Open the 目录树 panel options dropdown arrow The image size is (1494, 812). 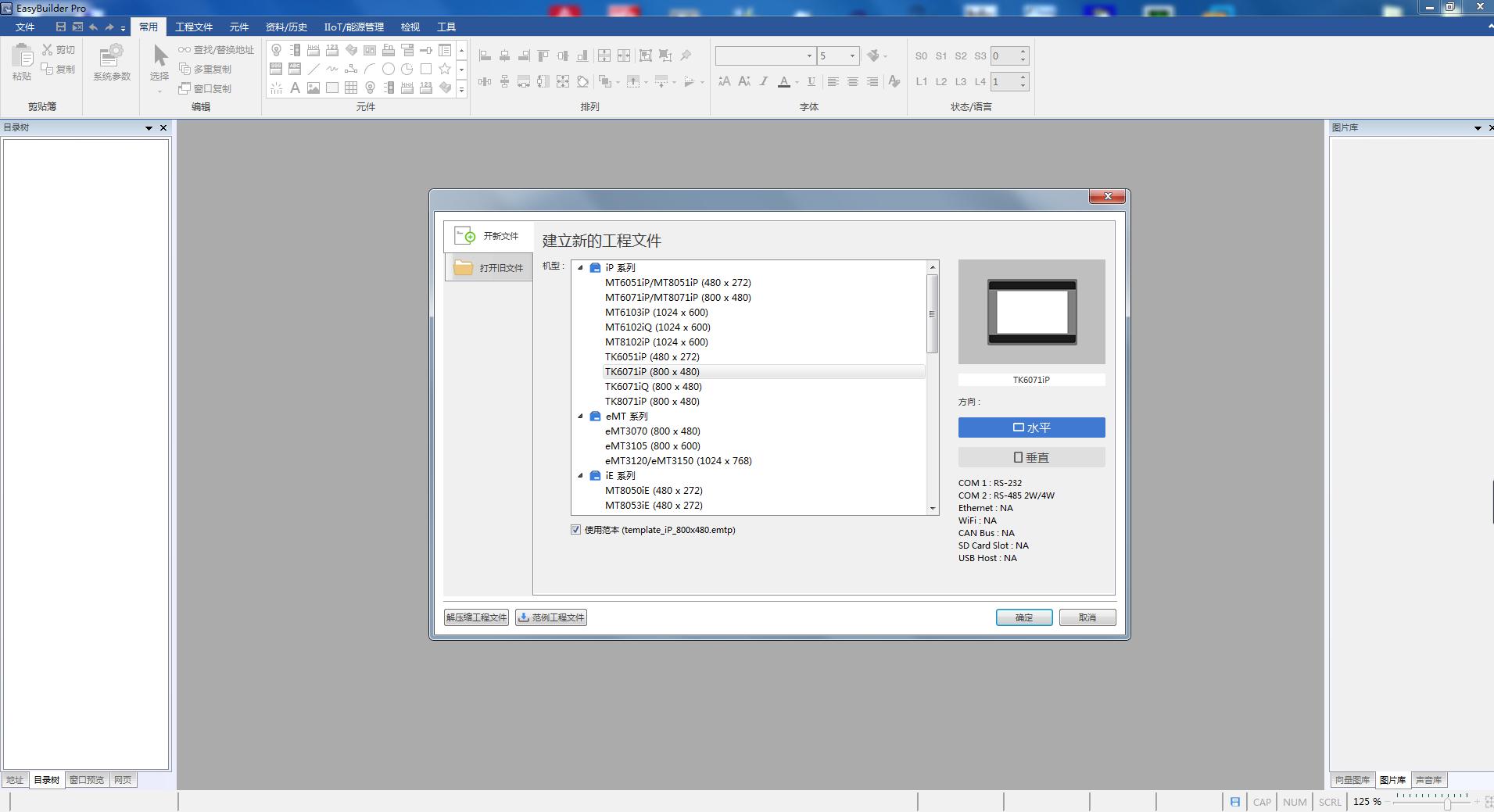[149, 127]
